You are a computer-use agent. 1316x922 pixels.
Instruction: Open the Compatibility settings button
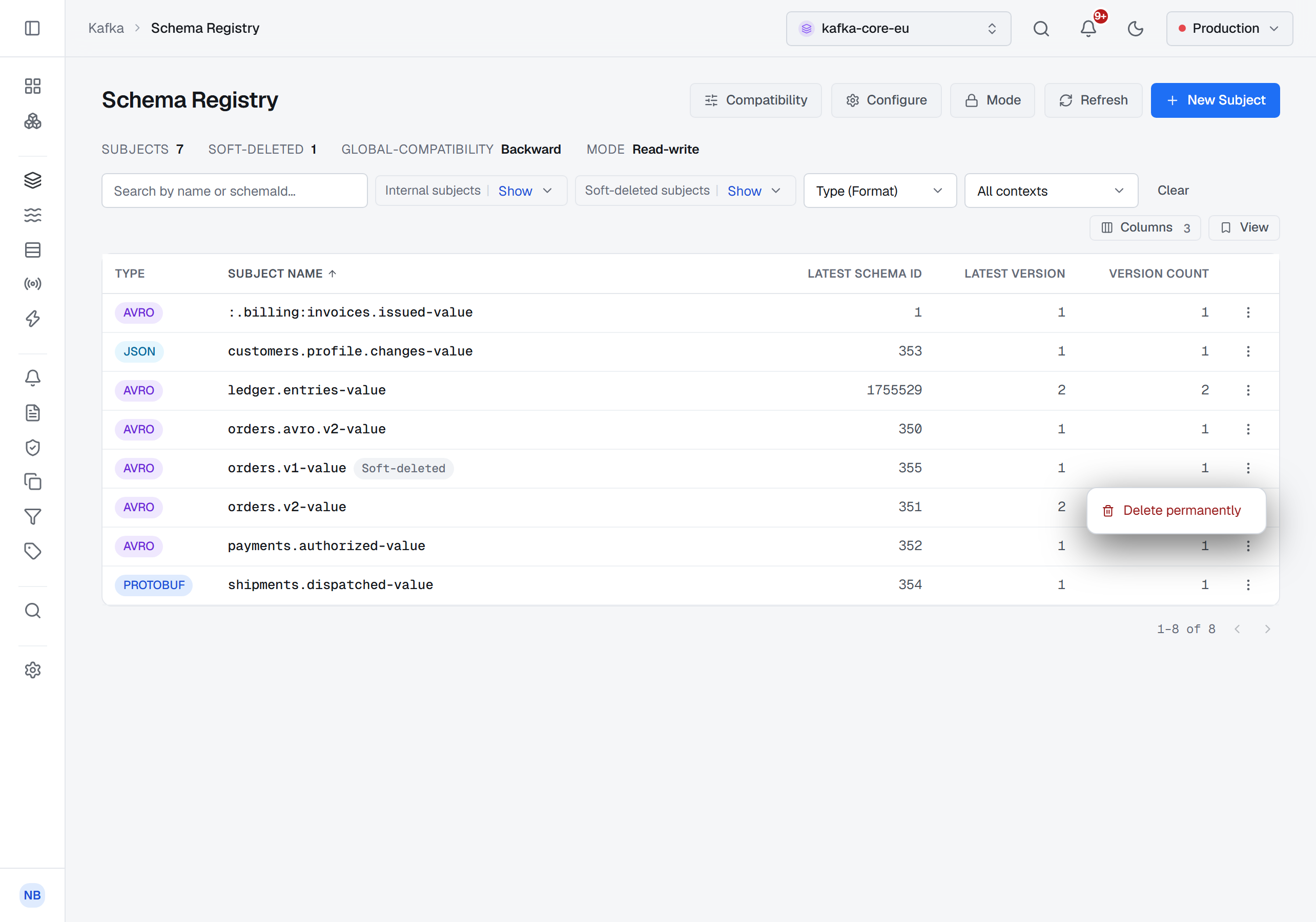(755, 100)
